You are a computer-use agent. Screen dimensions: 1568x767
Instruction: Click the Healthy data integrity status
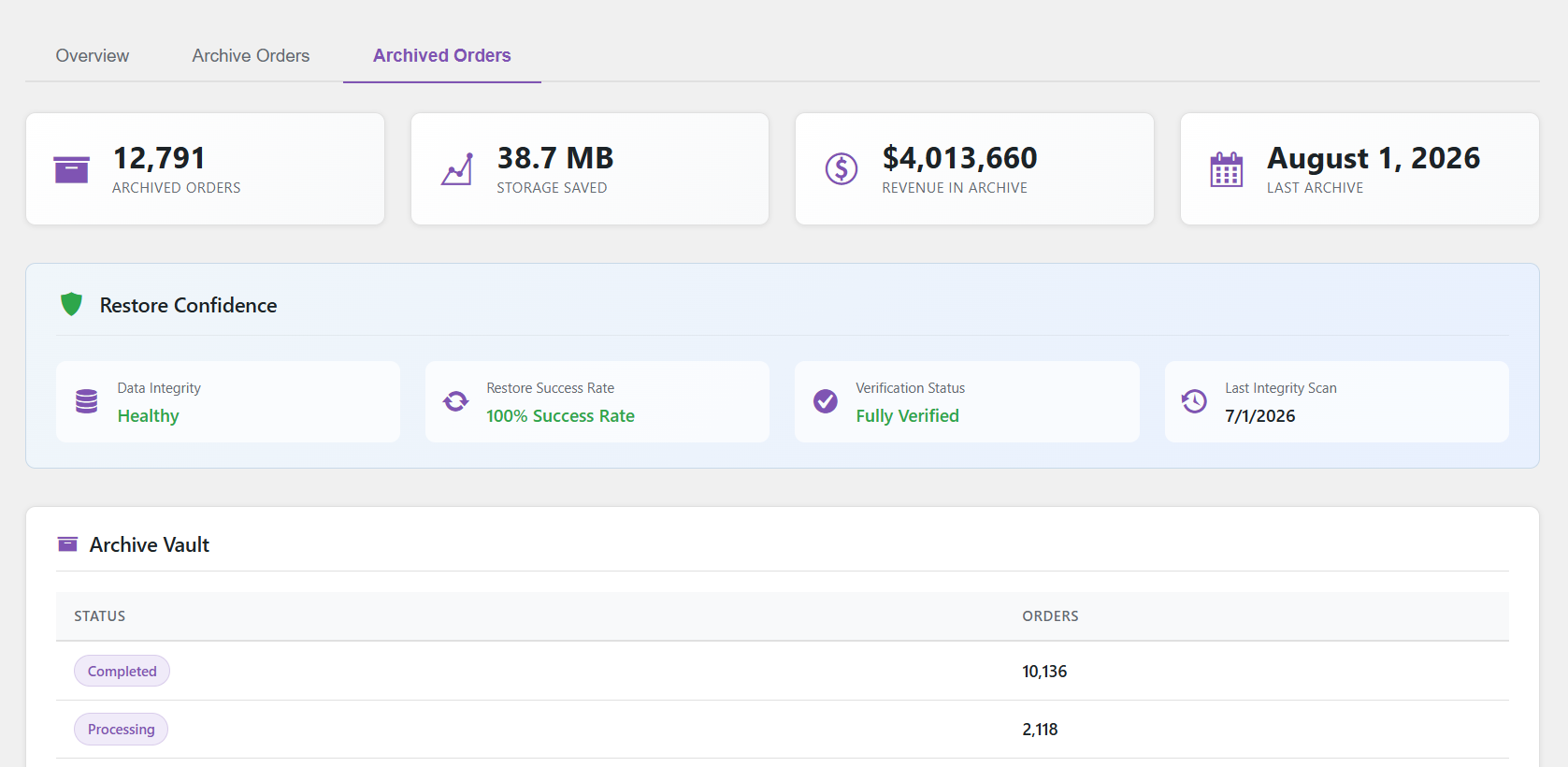click(x=148, y=415)
